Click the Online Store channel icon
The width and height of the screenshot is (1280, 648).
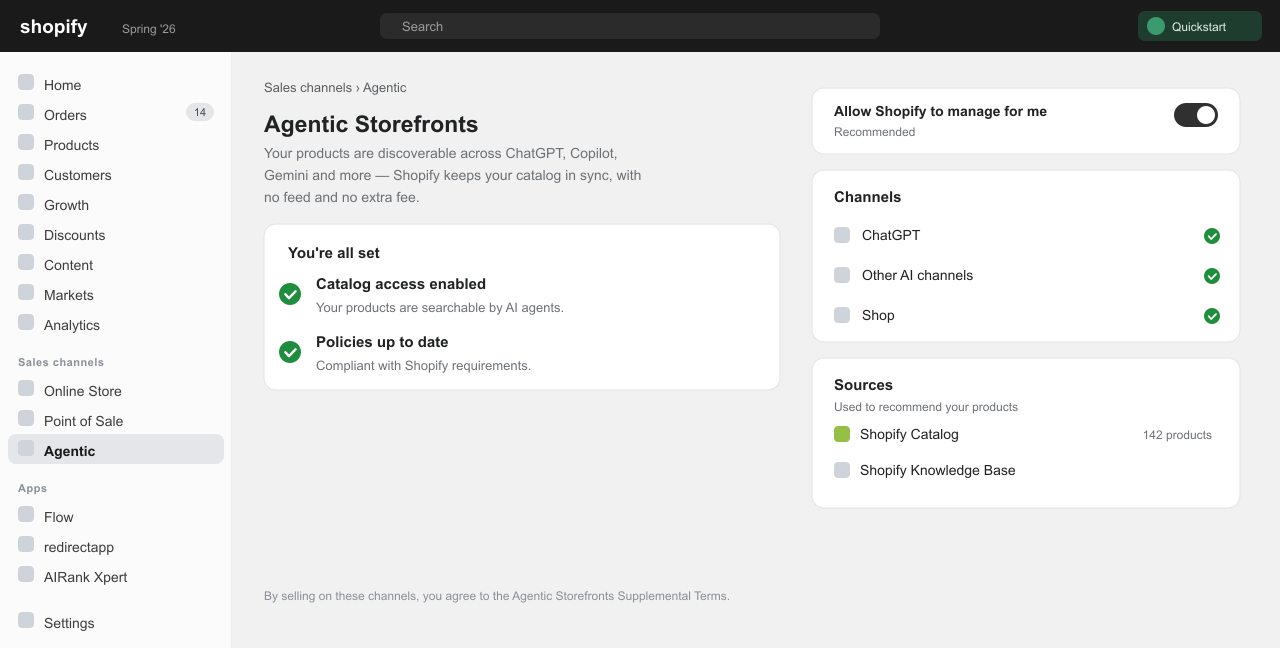coord(26,388)
